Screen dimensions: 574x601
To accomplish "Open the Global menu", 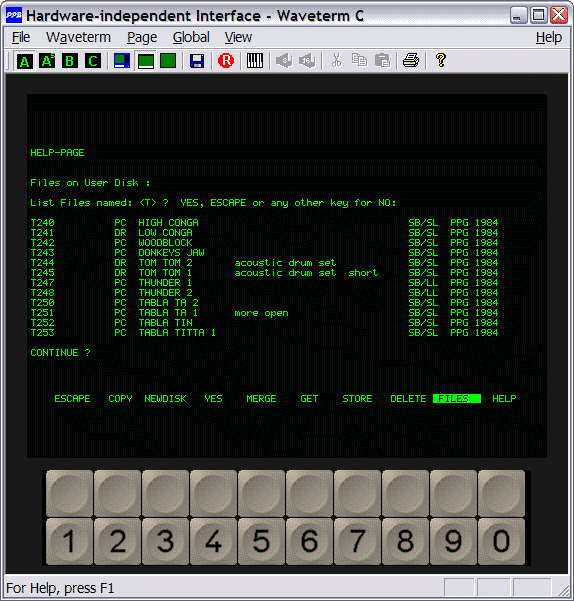I will (x=191, y=37).
